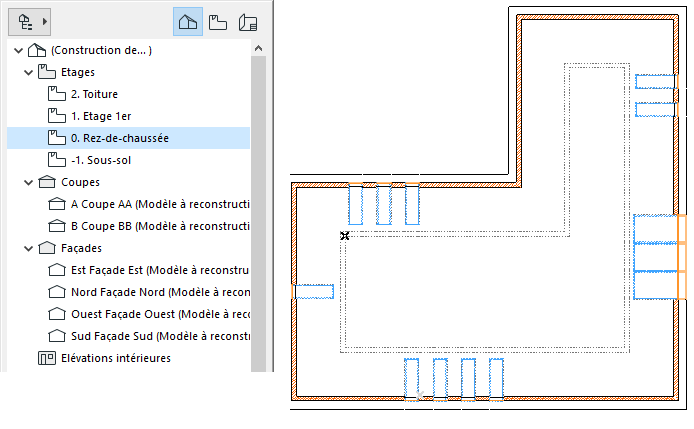Click the story icon beside 2. Toiture
694x429 pixels.
[57, 94]
